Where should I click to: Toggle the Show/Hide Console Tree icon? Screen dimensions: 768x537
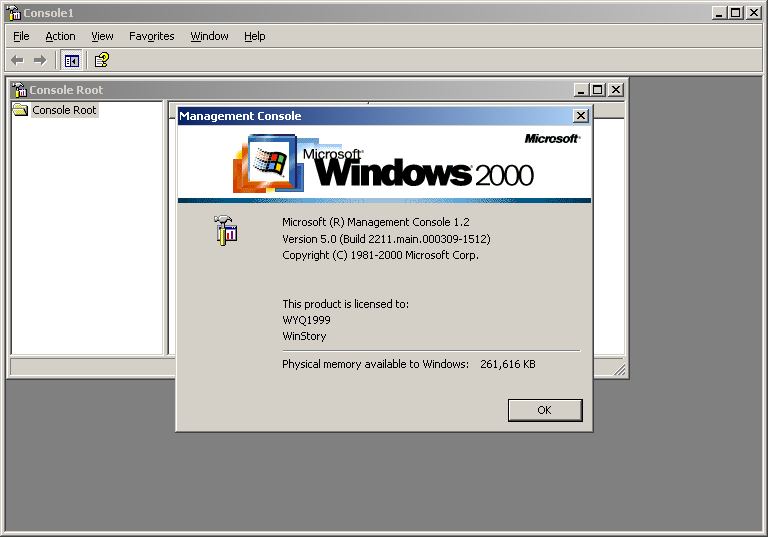72,61
